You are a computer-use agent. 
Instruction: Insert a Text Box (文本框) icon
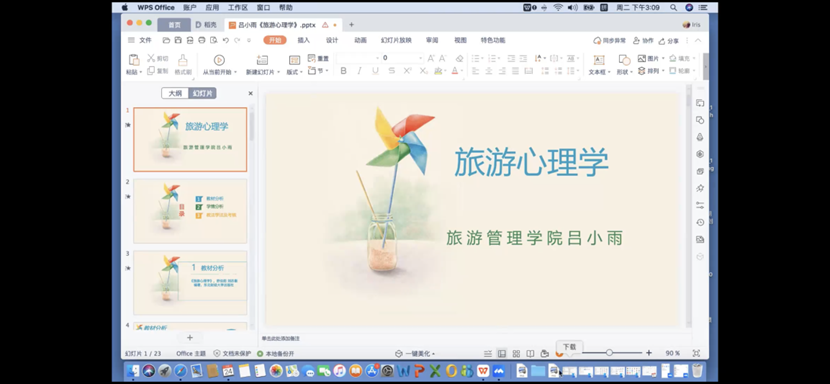point(599,60)
